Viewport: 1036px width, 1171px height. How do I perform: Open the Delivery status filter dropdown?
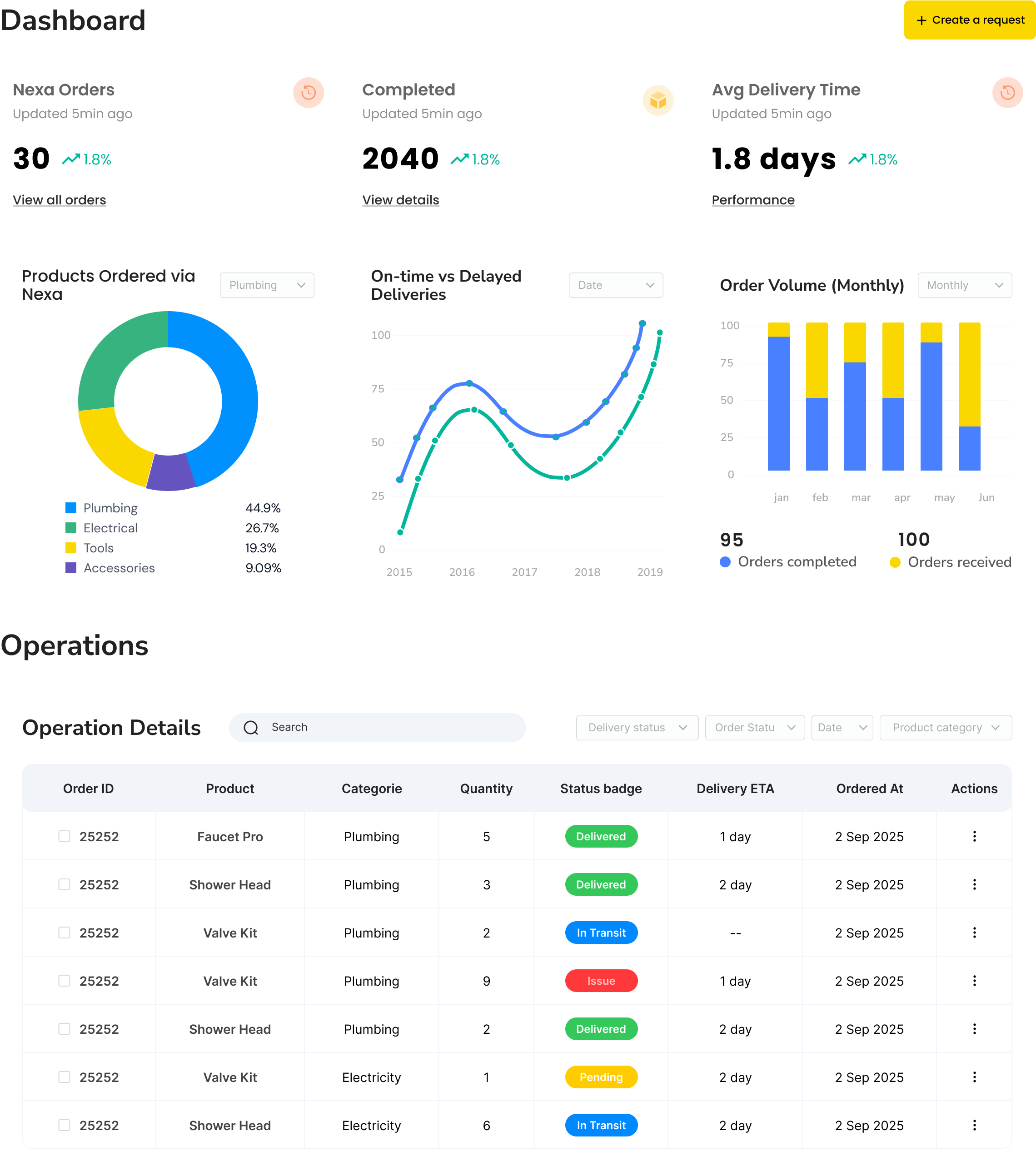tap(637, 728)
